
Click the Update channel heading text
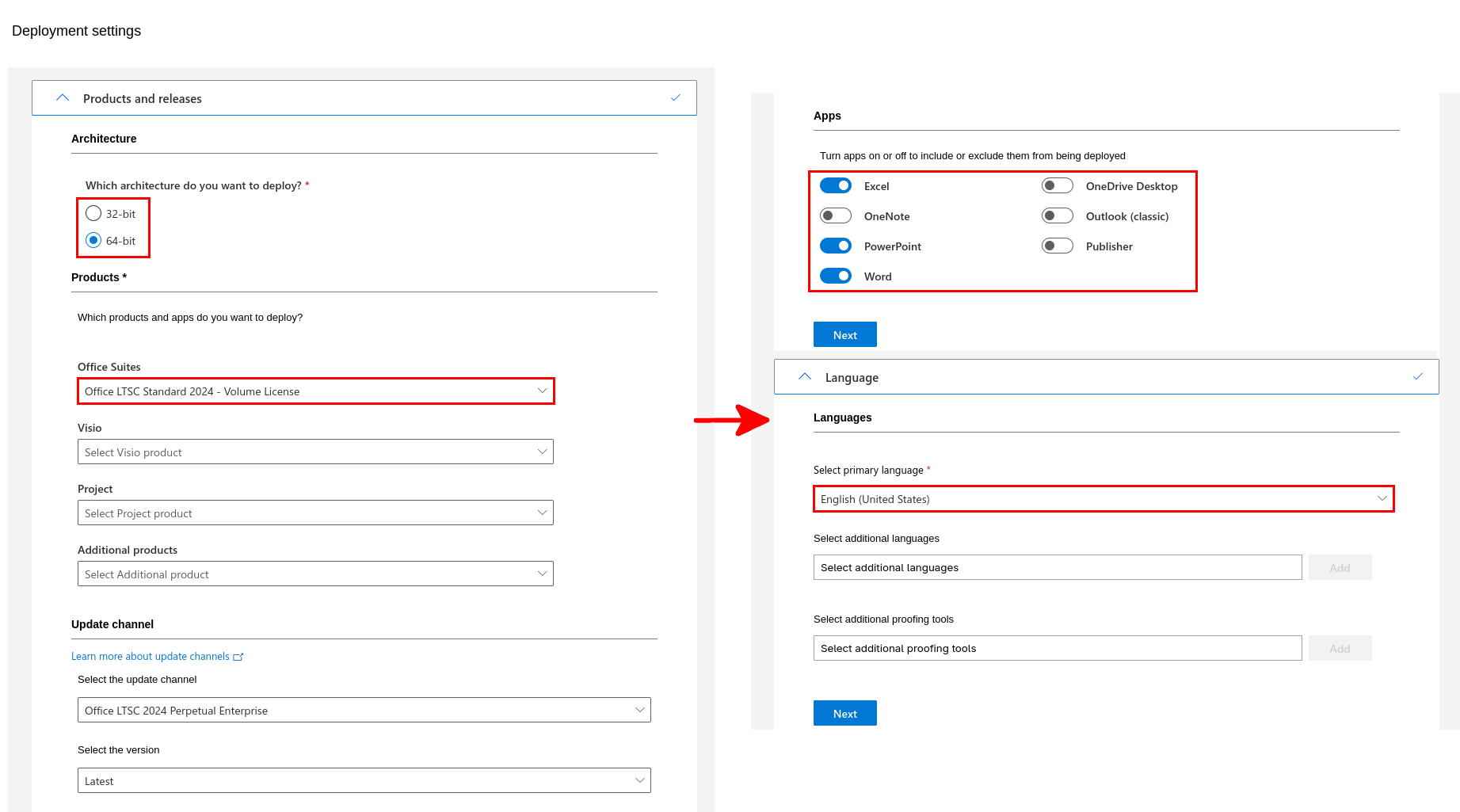click(x=112, y=624)
